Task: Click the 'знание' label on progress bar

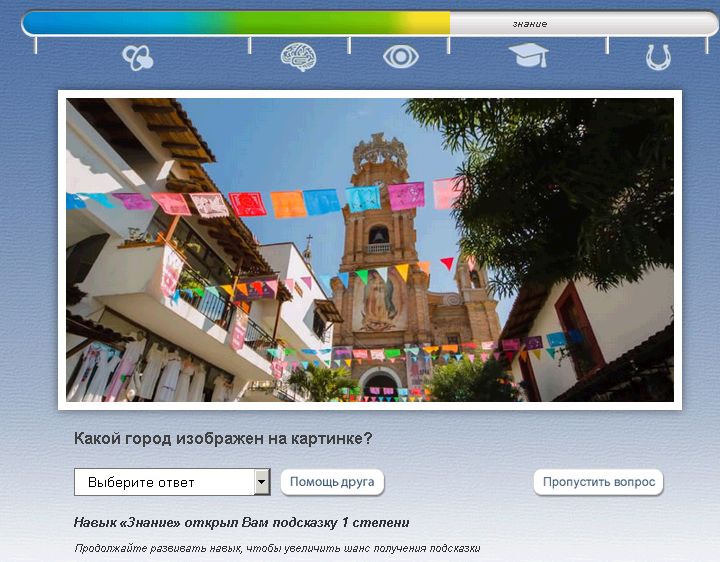Action: [530, 24]
